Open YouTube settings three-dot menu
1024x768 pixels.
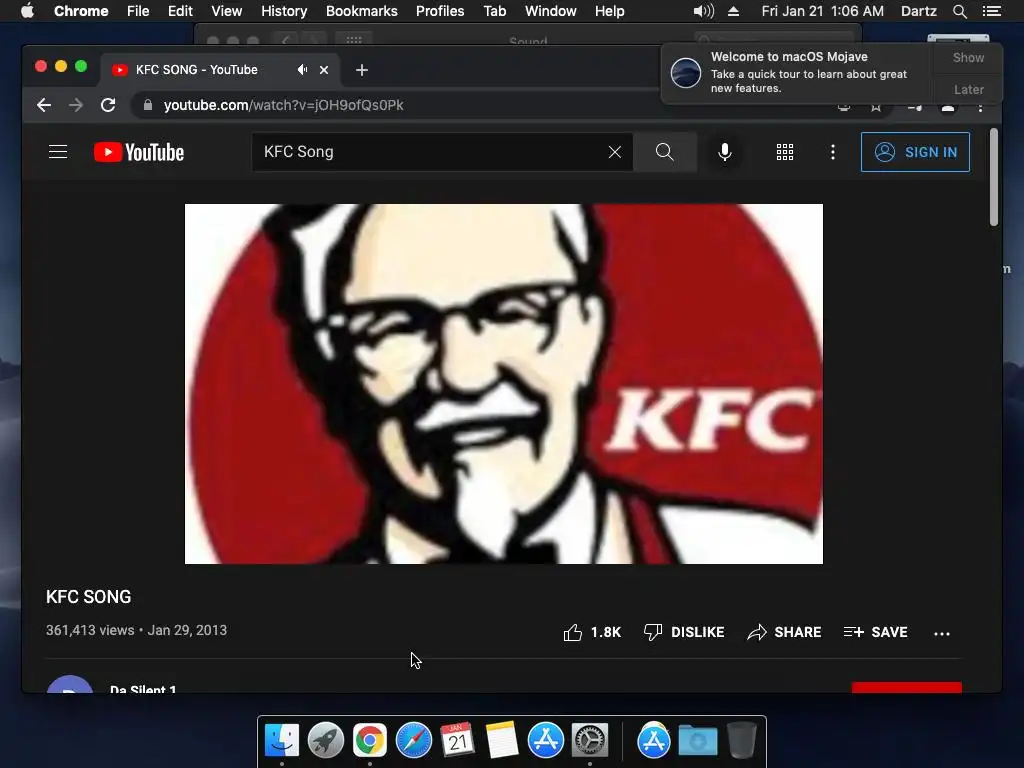(833, 152)
